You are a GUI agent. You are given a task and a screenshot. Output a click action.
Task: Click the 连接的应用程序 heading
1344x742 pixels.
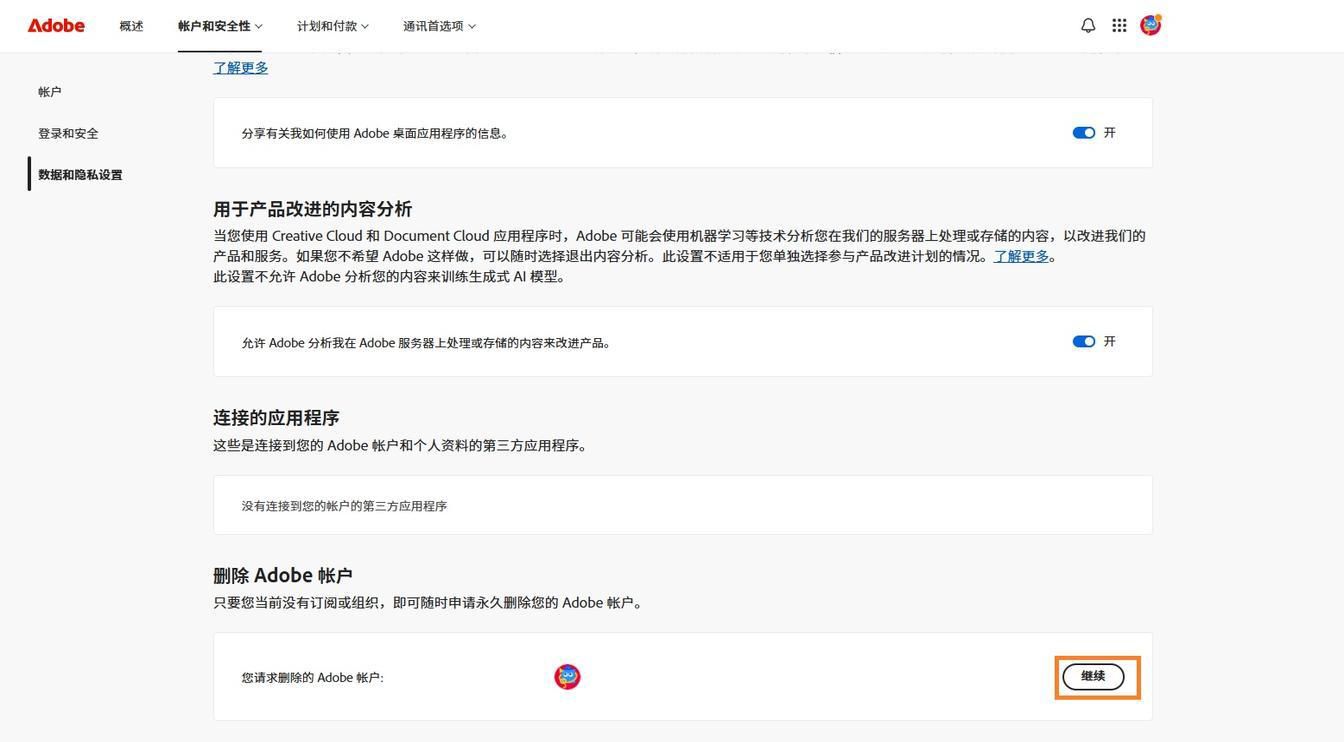tap(276, 418)
